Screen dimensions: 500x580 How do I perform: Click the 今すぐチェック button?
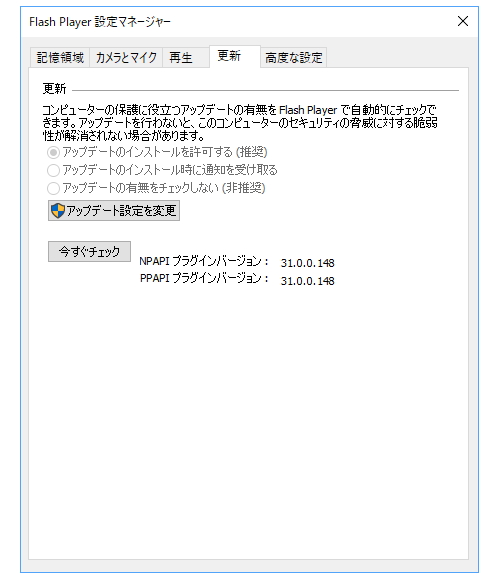click(89, 252)
